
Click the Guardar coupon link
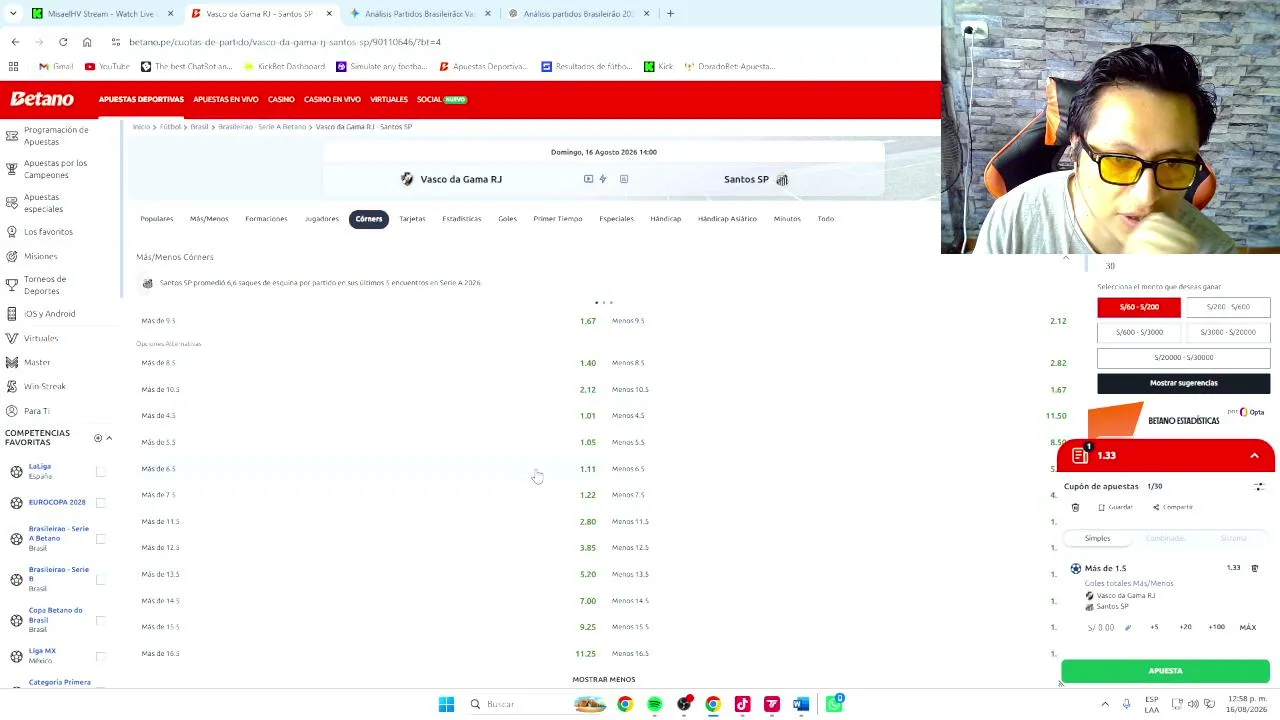click(x=1115, y=507)
